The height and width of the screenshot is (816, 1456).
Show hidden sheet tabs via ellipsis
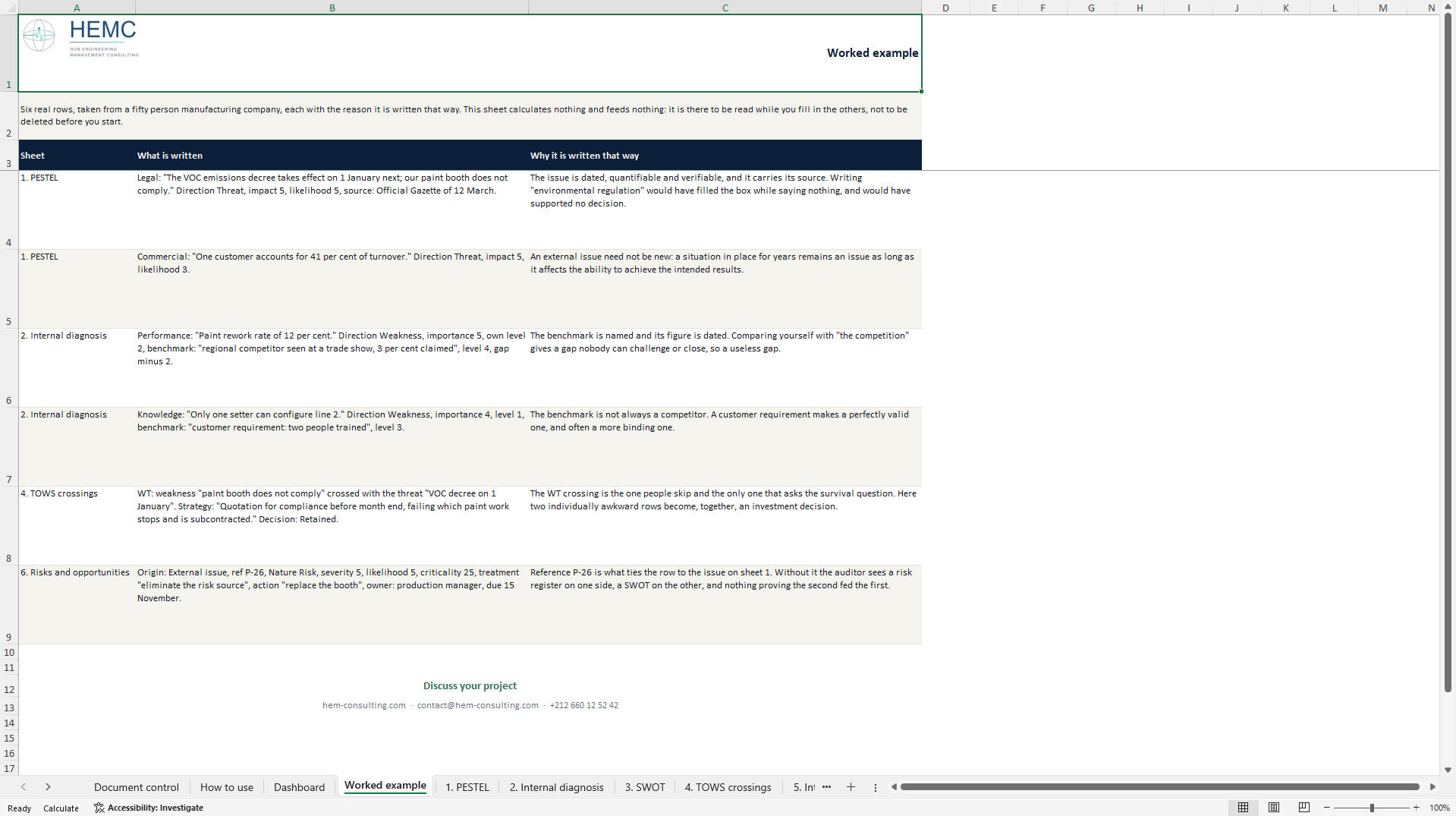826,787
